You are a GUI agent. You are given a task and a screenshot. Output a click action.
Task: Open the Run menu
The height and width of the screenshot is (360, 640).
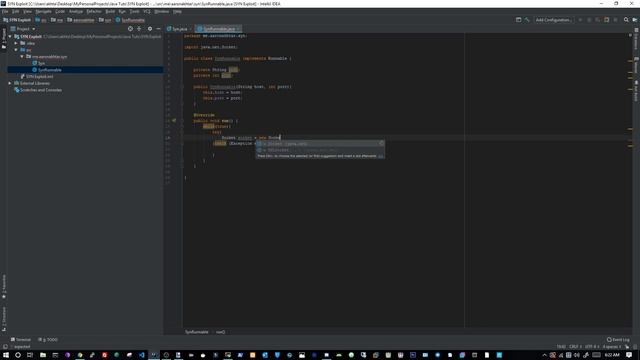coord(122,11)
